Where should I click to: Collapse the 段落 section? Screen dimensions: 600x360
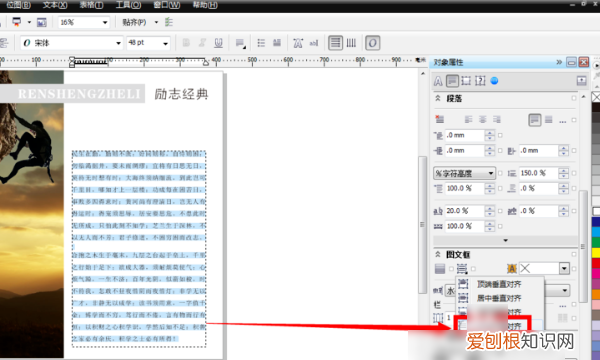coord(438,98)
